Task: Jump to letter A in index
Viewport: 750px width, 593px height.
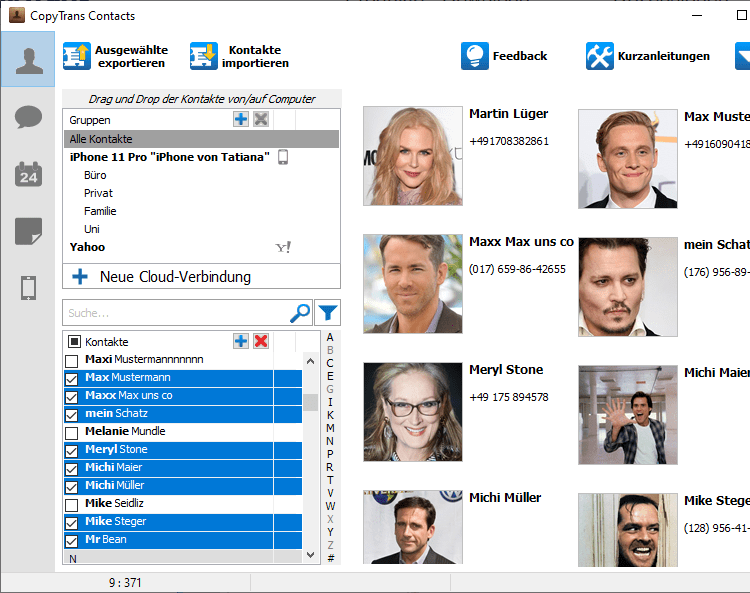Action: 330,337
